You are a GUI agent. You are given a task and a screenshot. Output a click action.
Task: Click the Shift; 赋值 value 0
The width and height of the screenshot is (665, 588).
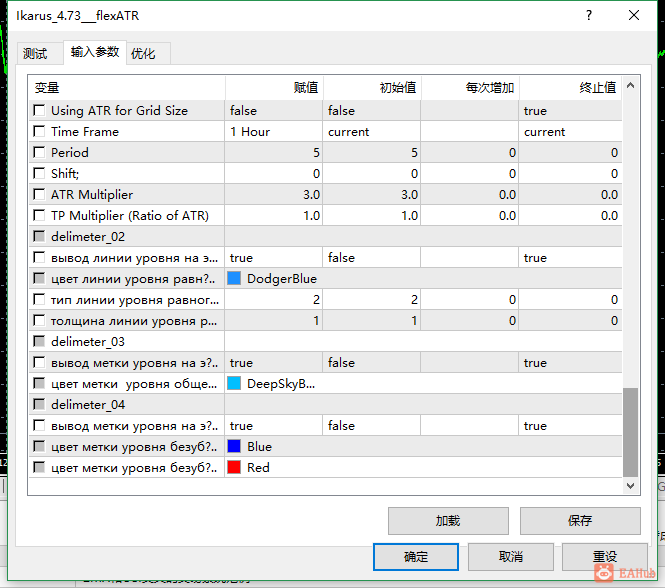pyautogui.click(x=274, y=174)
